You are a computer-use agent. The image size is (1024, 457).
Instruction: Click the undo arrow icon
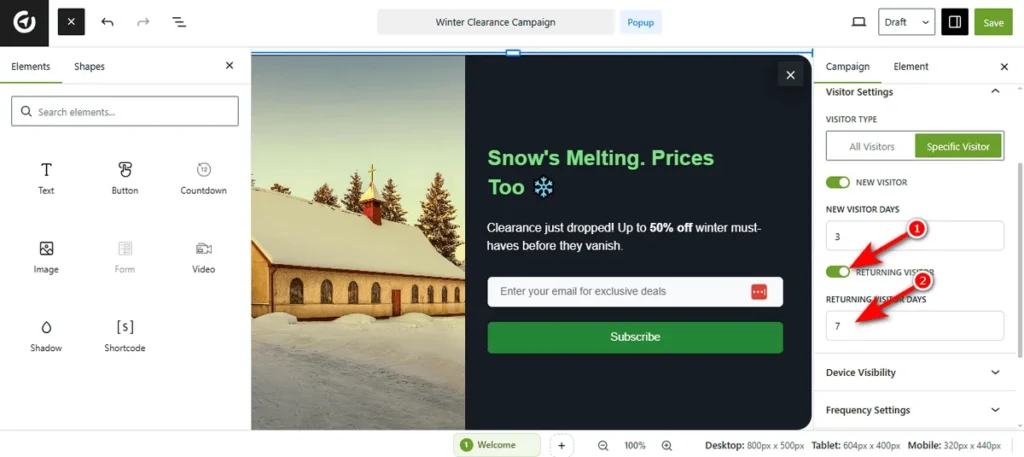(x=107, y=22)
